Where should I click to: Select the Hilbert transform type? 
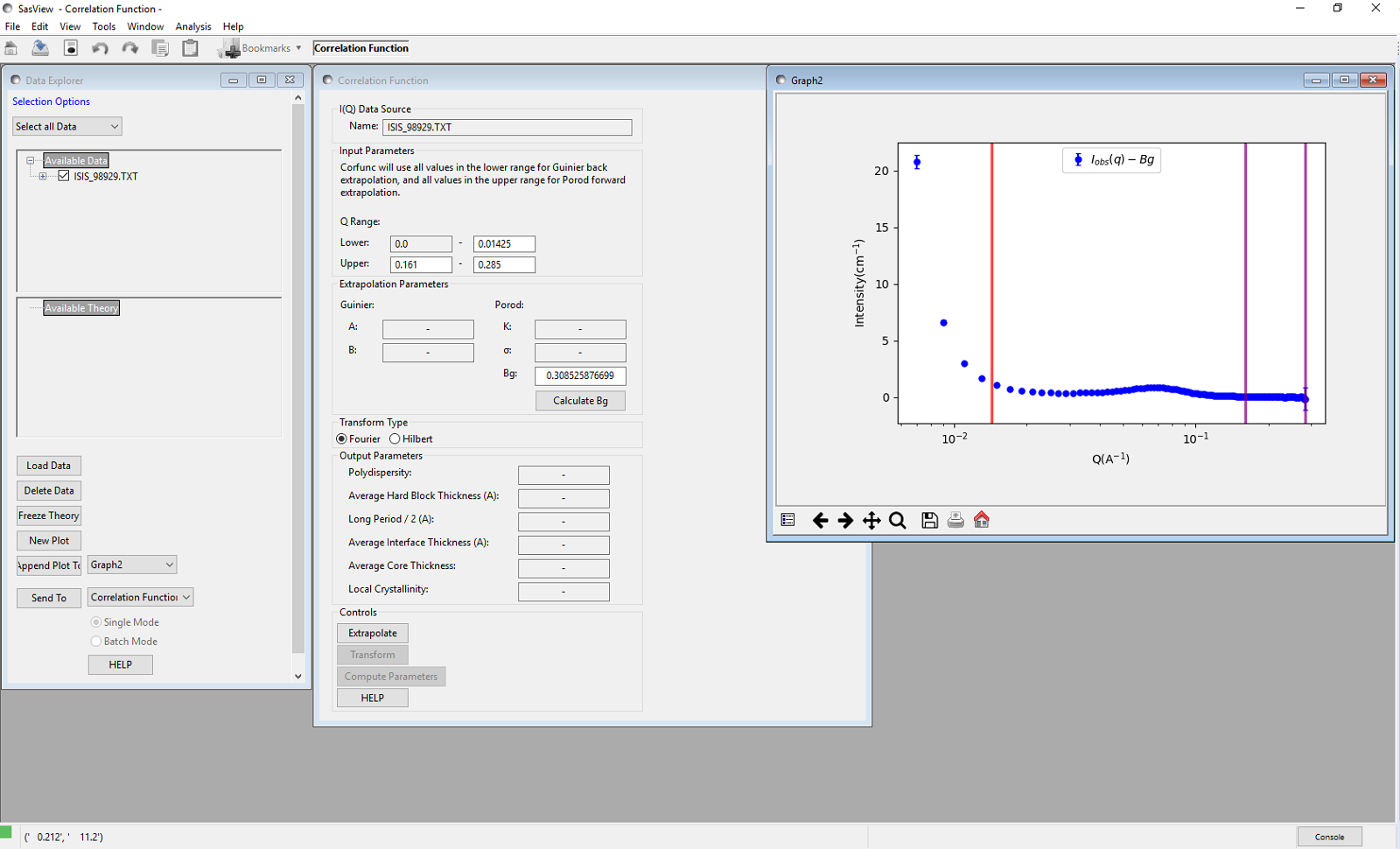pos(395,439)
